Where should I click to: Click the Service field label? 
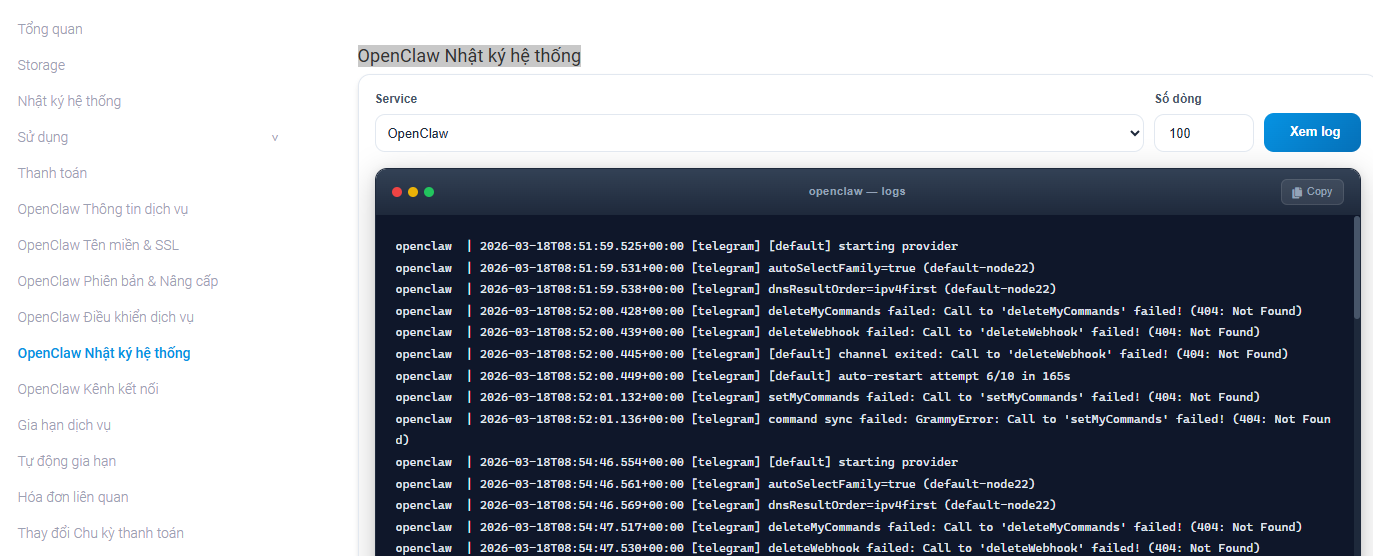pos(396,99)
